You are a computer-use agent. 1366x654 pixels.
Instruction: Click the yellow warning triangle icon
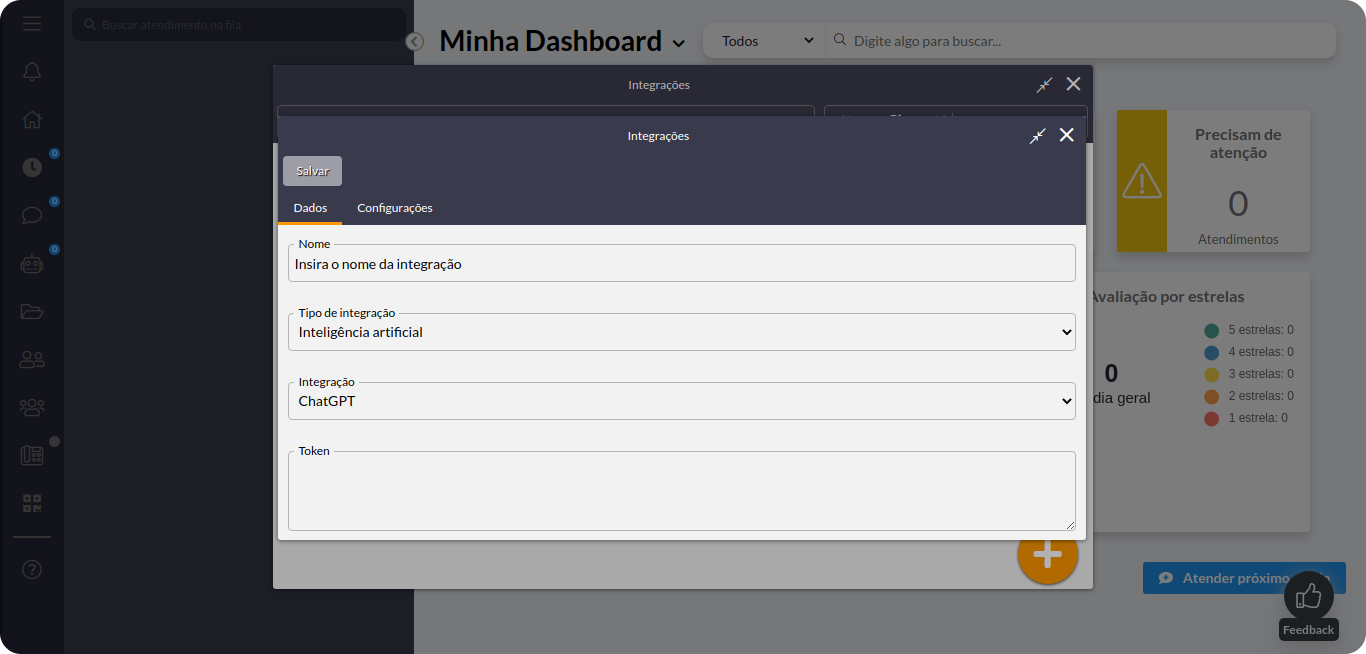[x=1141, y=181]
